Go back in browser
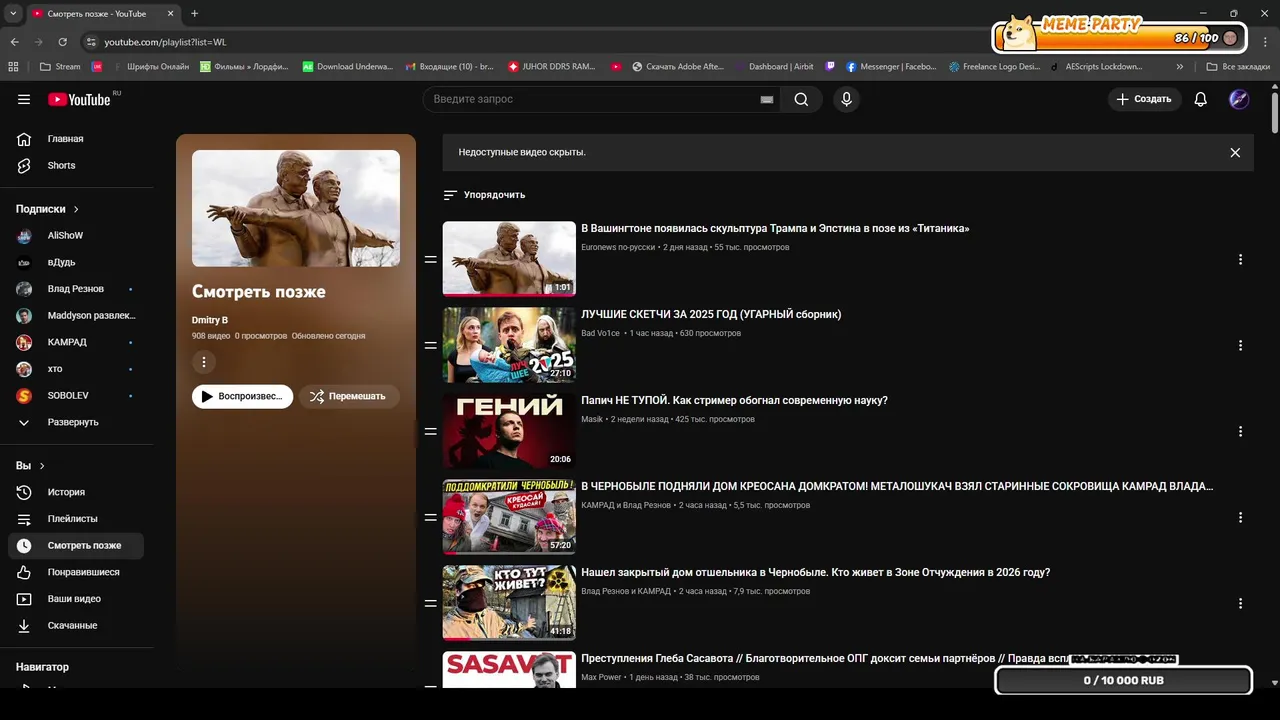 14,42
